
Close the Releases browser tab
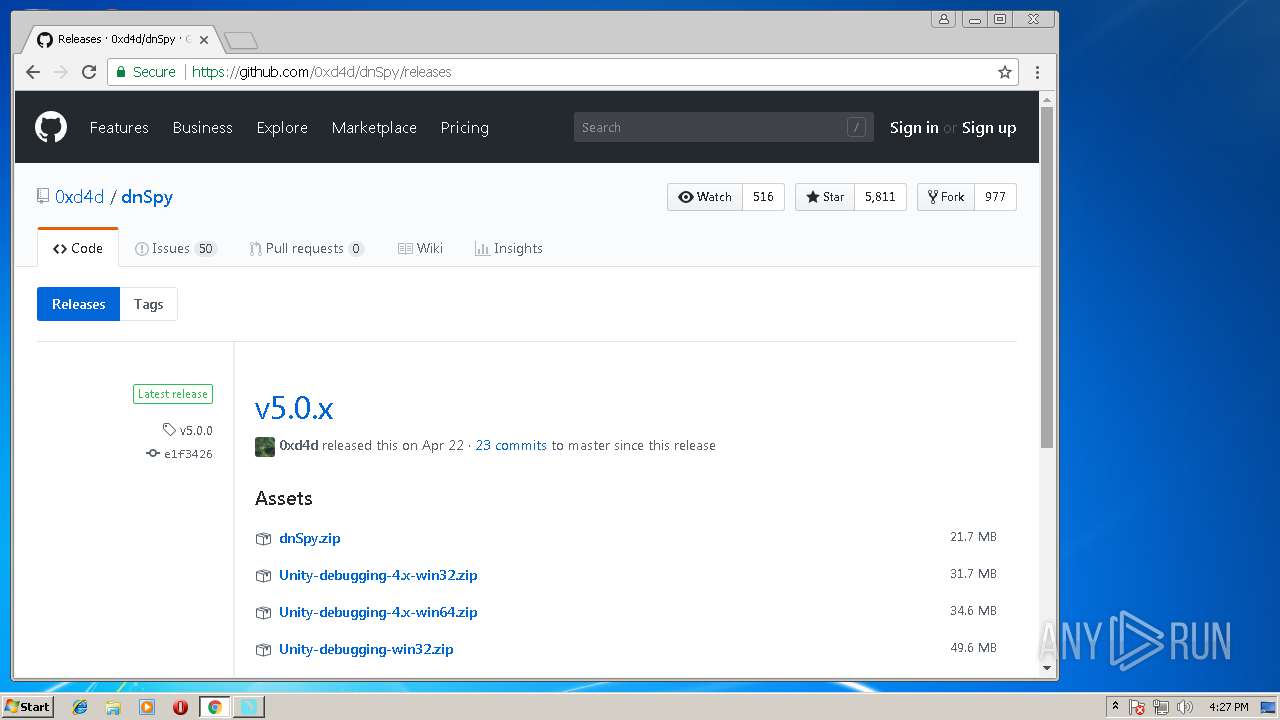coord(205,40)
